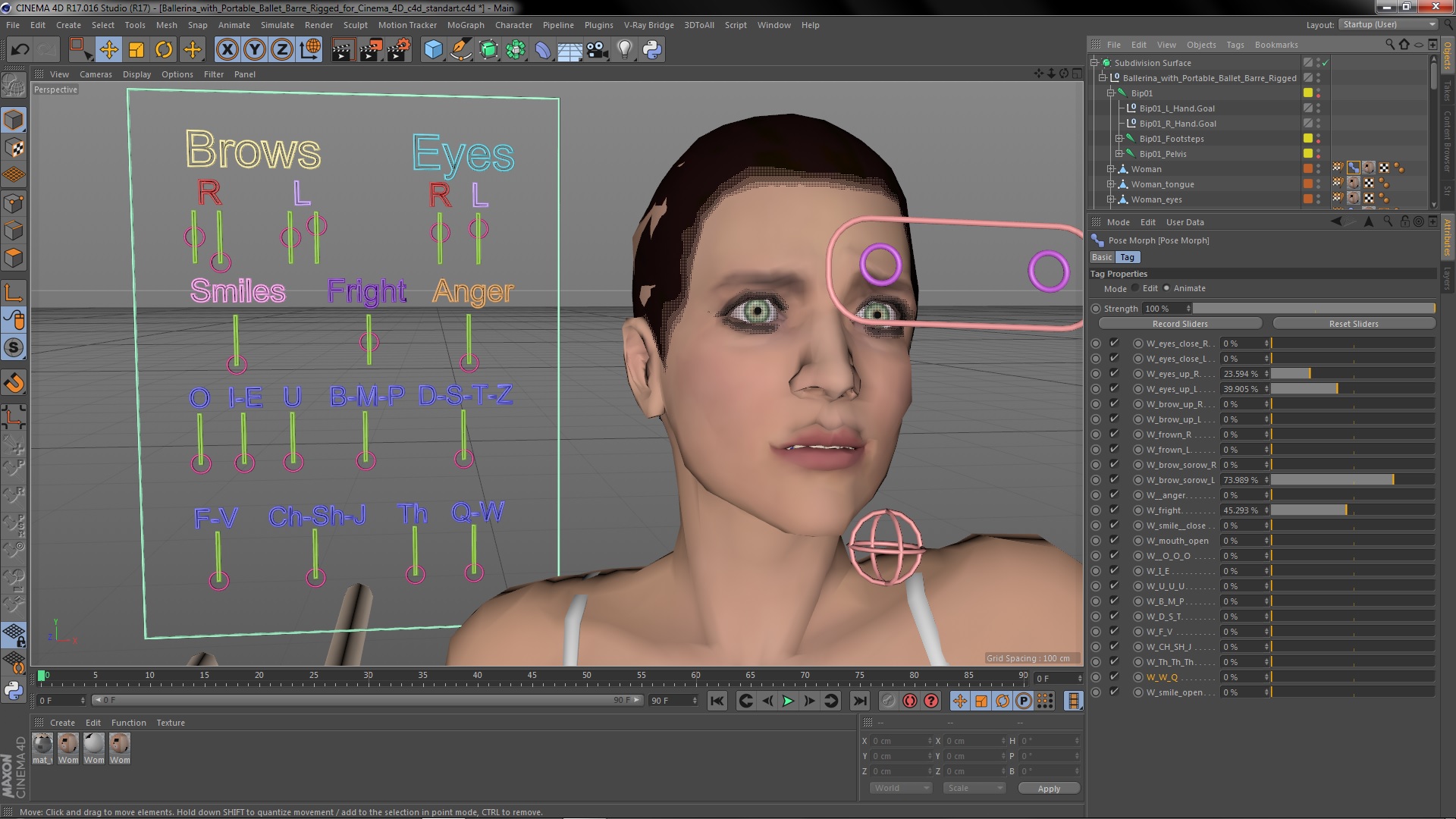
Task: Toggle W_mouth_open morph checkbox
Action: [x=1114, y=540]
